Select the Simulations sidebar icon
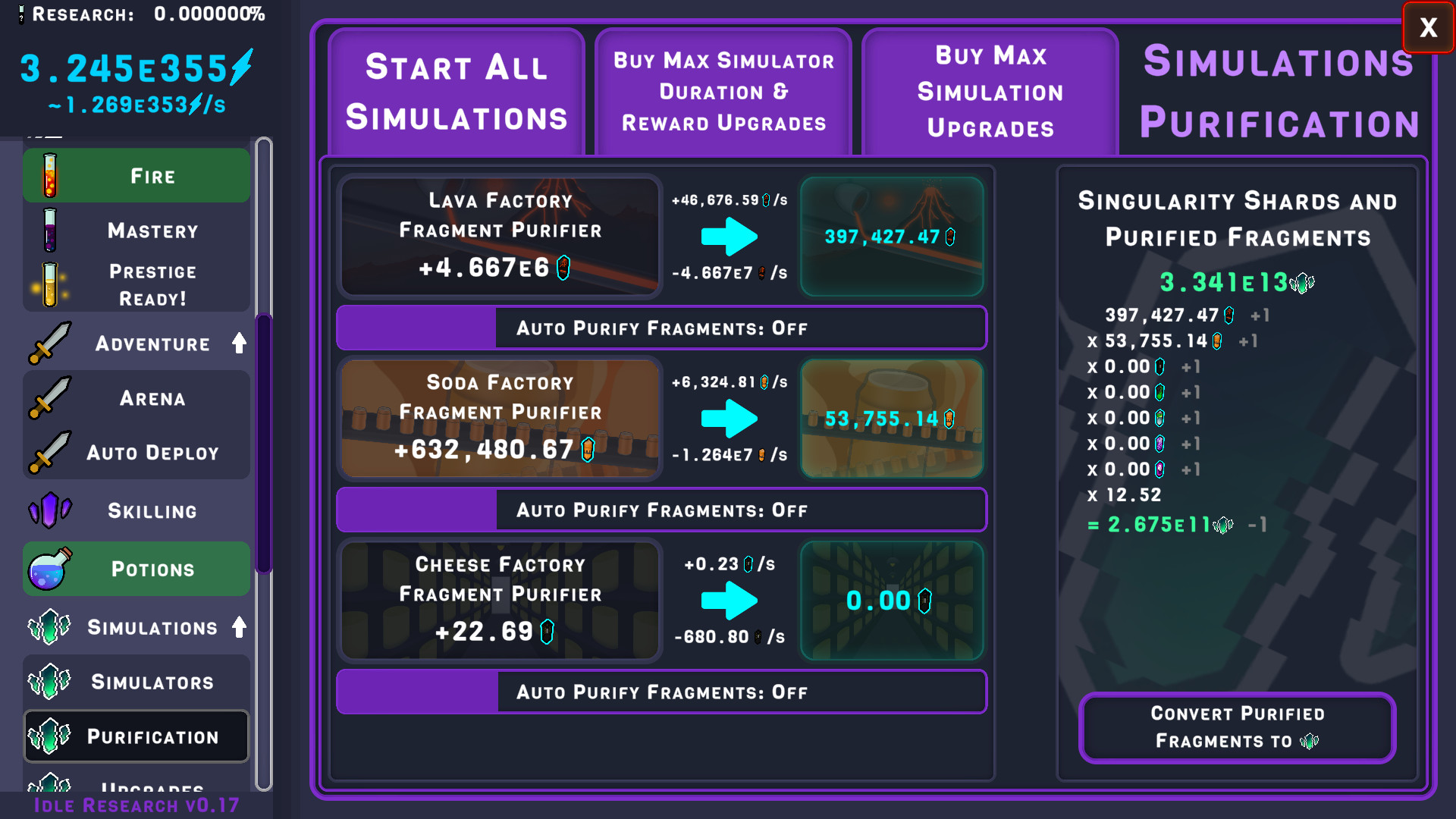The image size is (1456, 819). tap(49, 624)
